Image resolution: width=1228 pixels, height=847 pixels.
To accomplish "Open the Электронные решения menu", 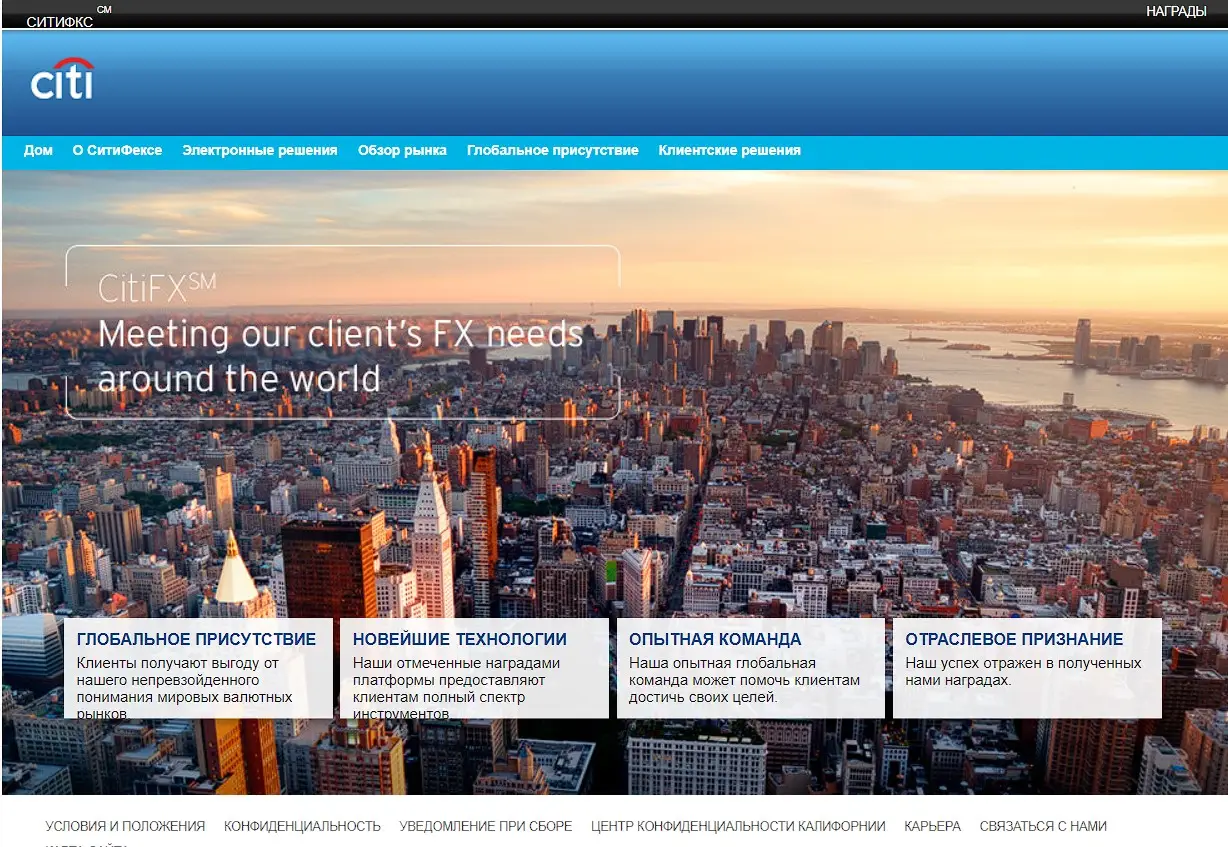I will pyautogui.click(x=260, y=151).
